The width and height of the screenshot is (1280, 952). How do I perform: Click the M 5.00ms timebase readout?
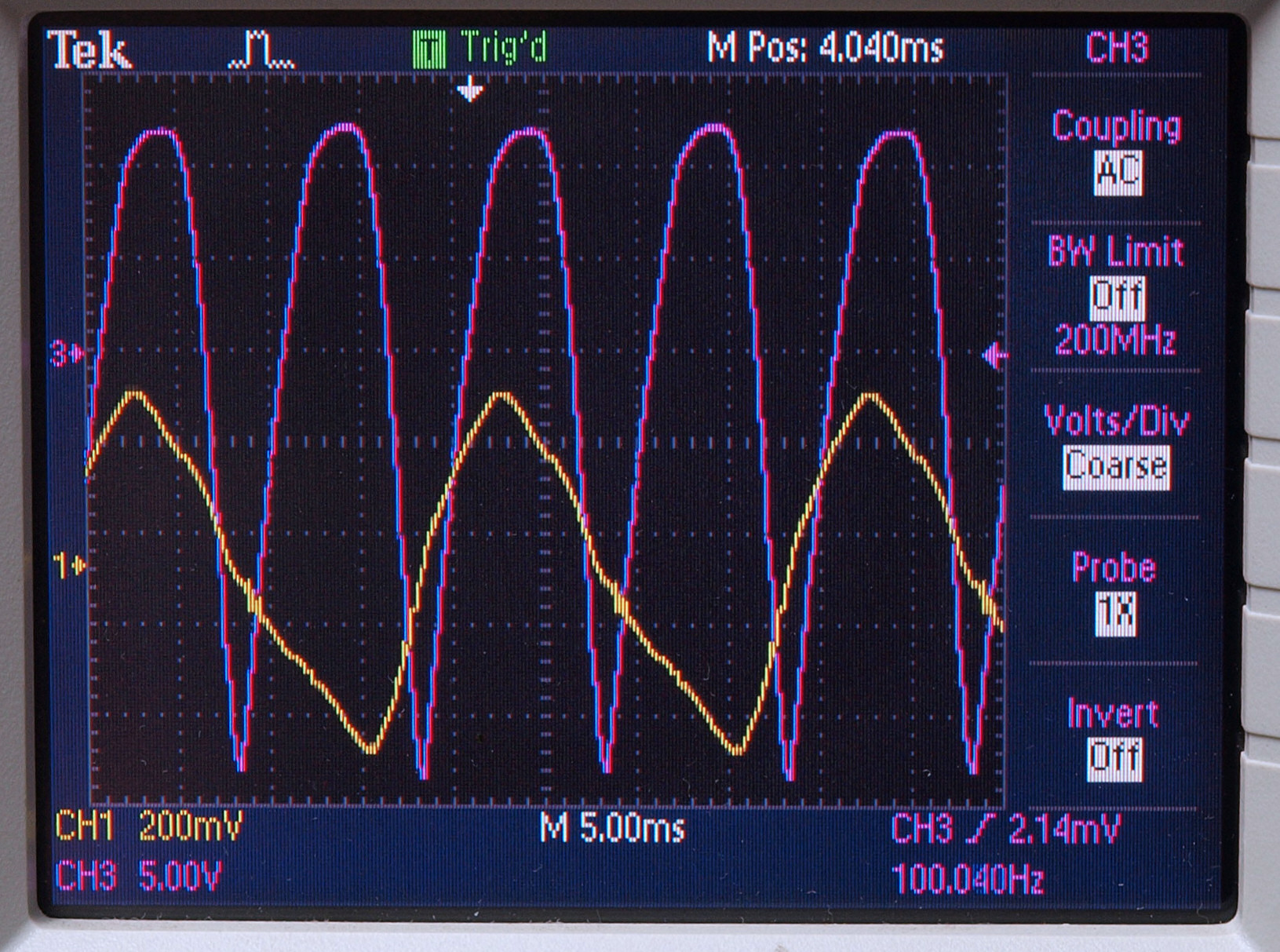pyautogui.click(x=612, y=828)
